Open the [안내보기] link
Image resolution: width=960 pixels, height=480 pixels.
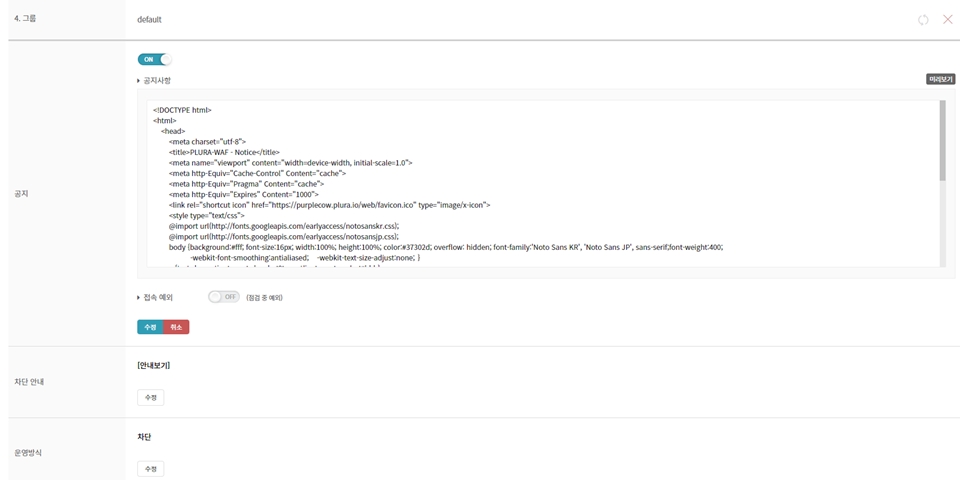(154, 365)
